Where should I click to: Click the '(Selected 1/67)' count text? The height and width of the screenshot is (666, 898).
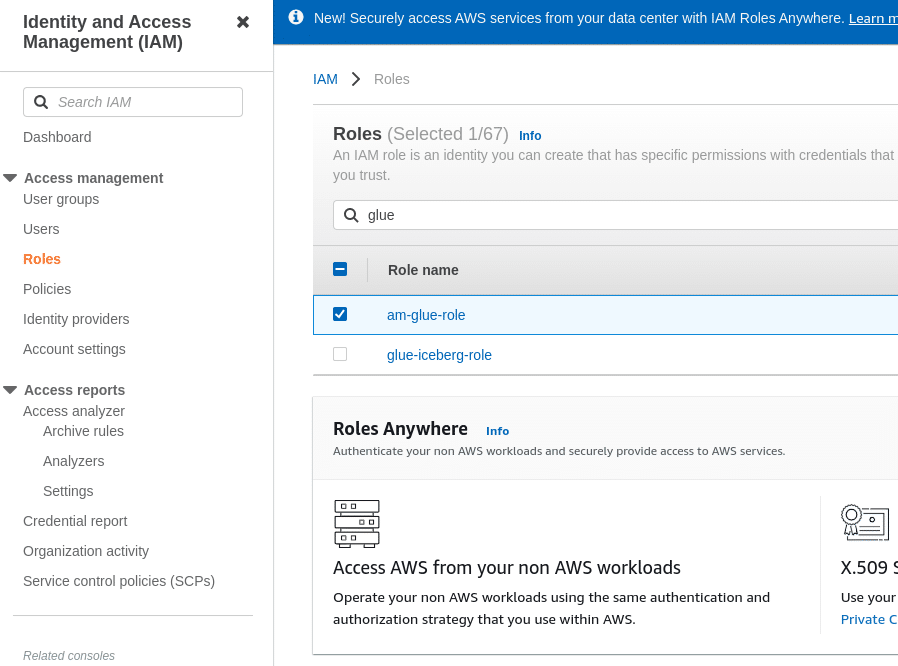point(448,134)
